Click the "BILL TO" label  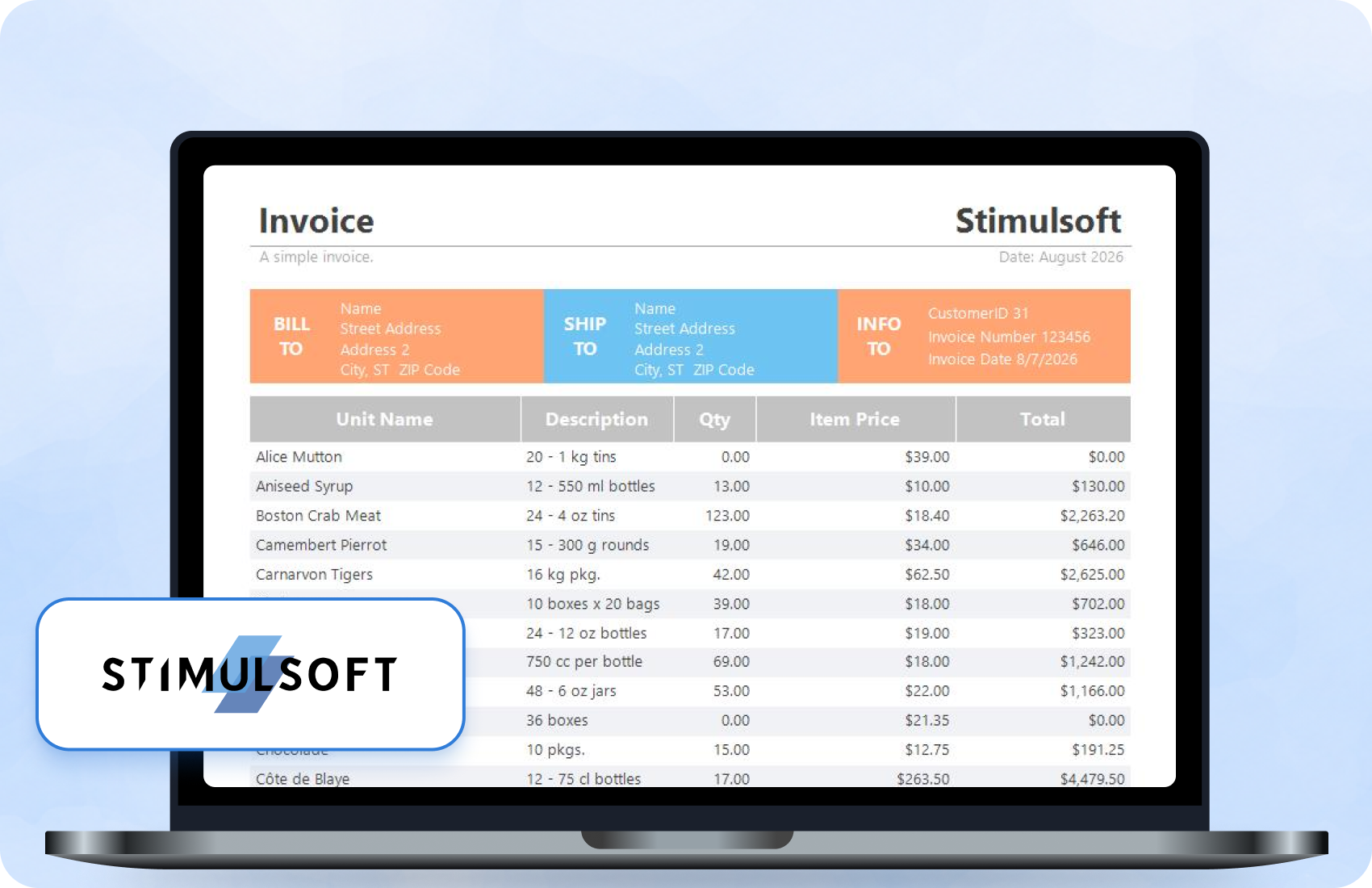click(x=291, y=336)
